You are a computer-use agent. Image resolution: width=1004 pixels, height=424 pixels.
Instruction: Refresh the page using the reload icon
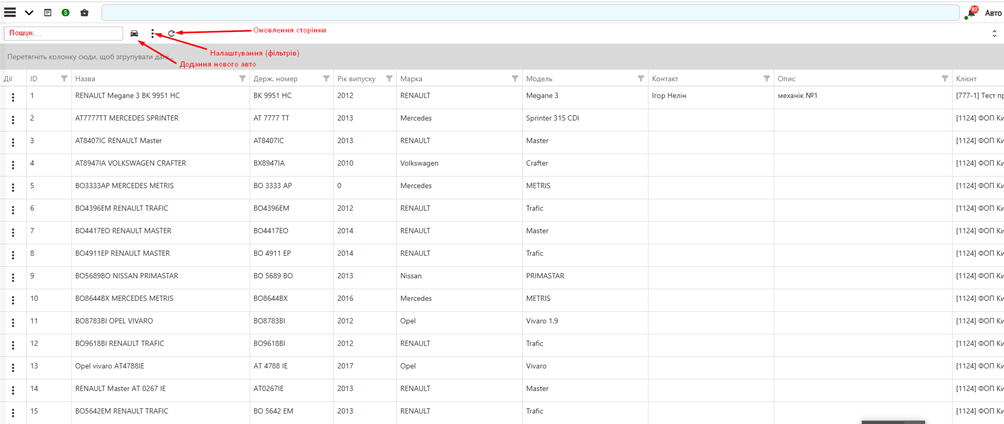click(171, 33)
